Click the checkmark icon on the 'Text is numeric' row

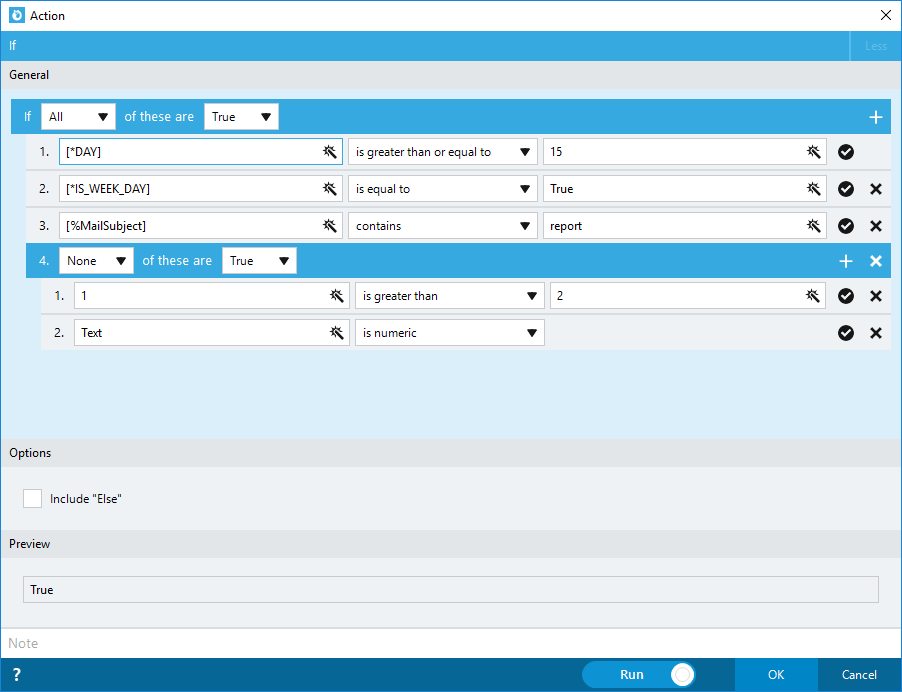pyautogui.click(x=846, y=332)
